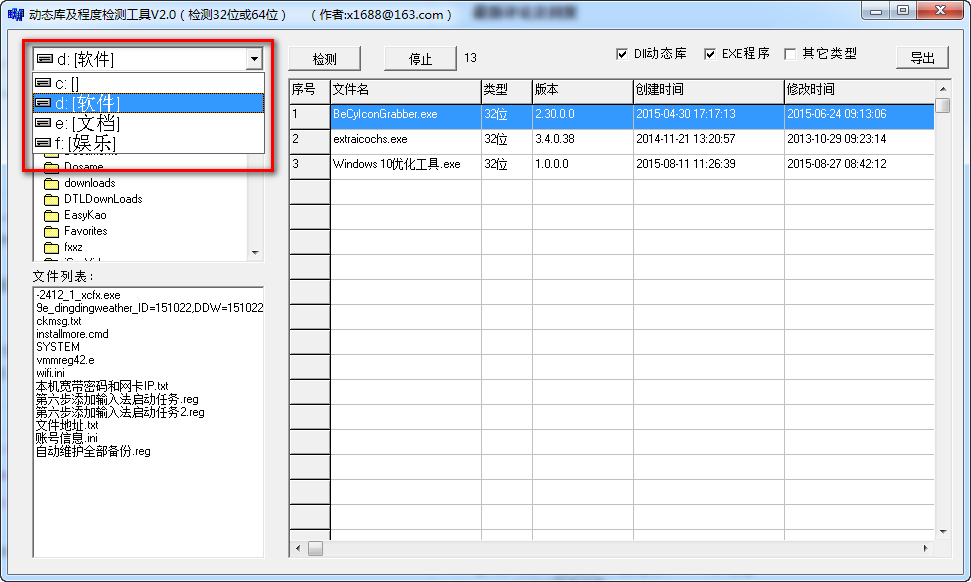Select wifi.ini in file list
971x582 pixels.
click(50, 373)
